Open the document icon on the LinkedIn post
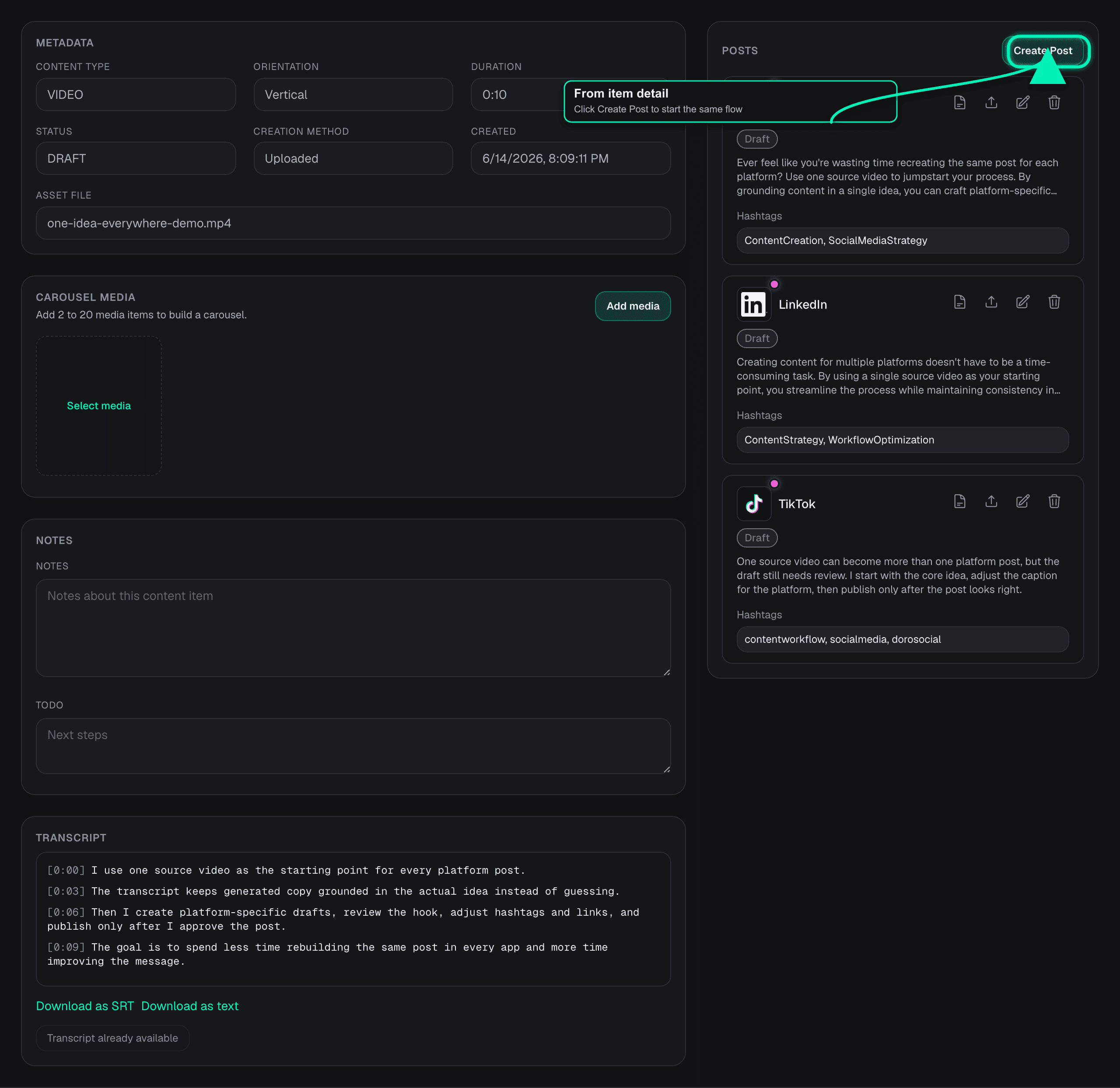The width and height of the screenshot is (1120, 1088). tap(959, 302)
